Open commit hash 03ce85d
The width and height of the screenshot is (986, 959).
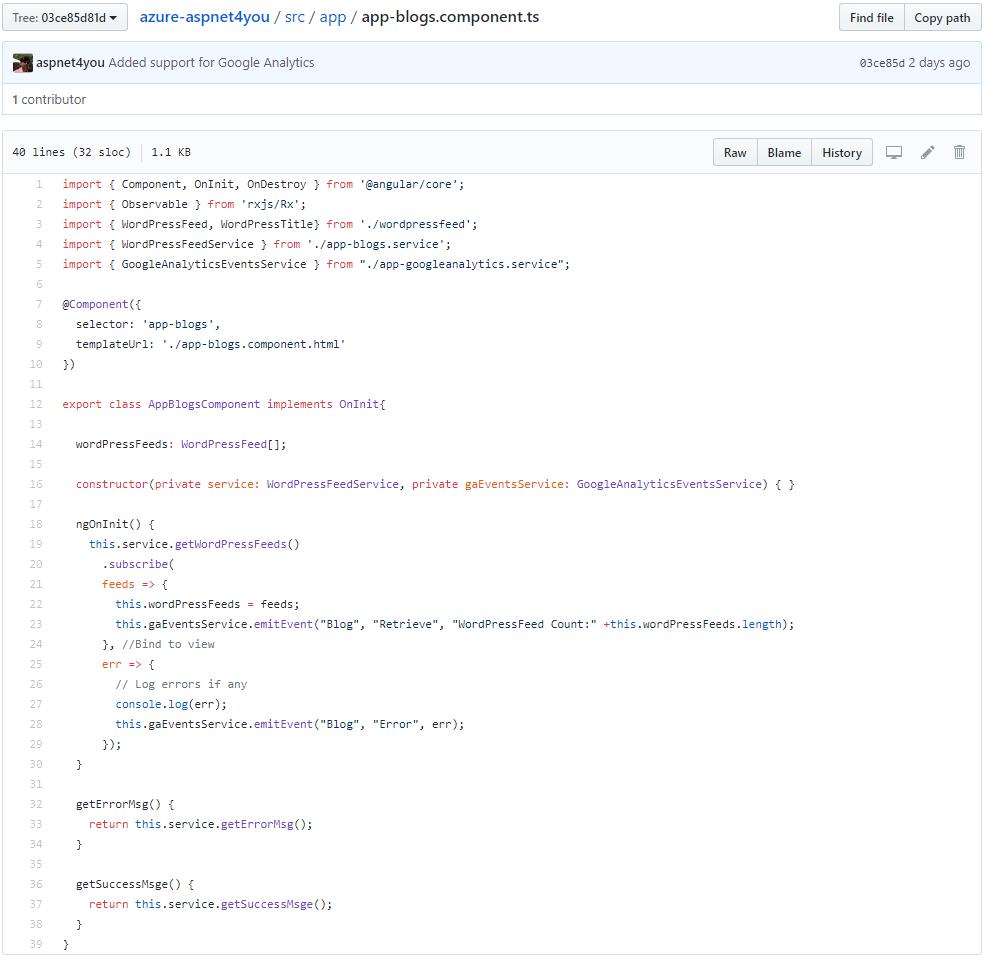point(882,63)
